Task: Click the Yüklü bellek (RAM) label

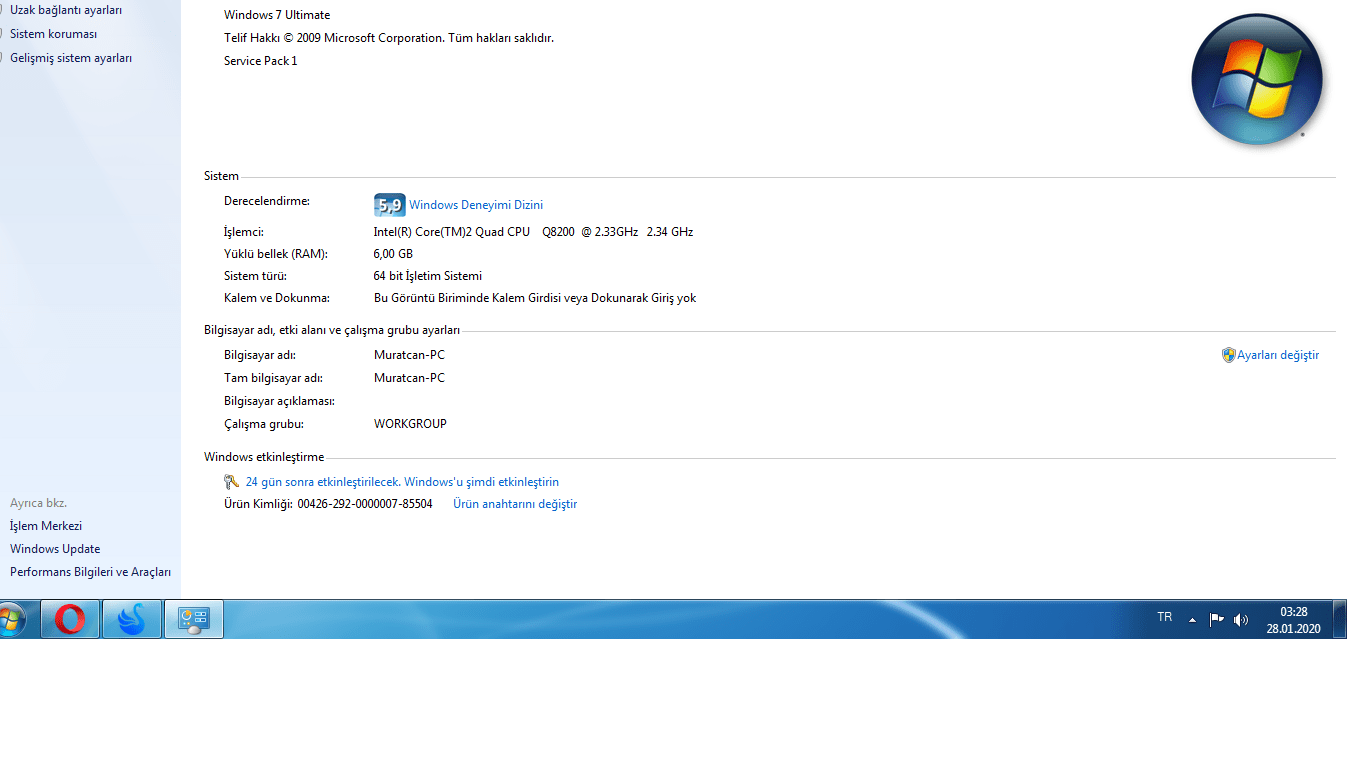Action: point(275,254)
